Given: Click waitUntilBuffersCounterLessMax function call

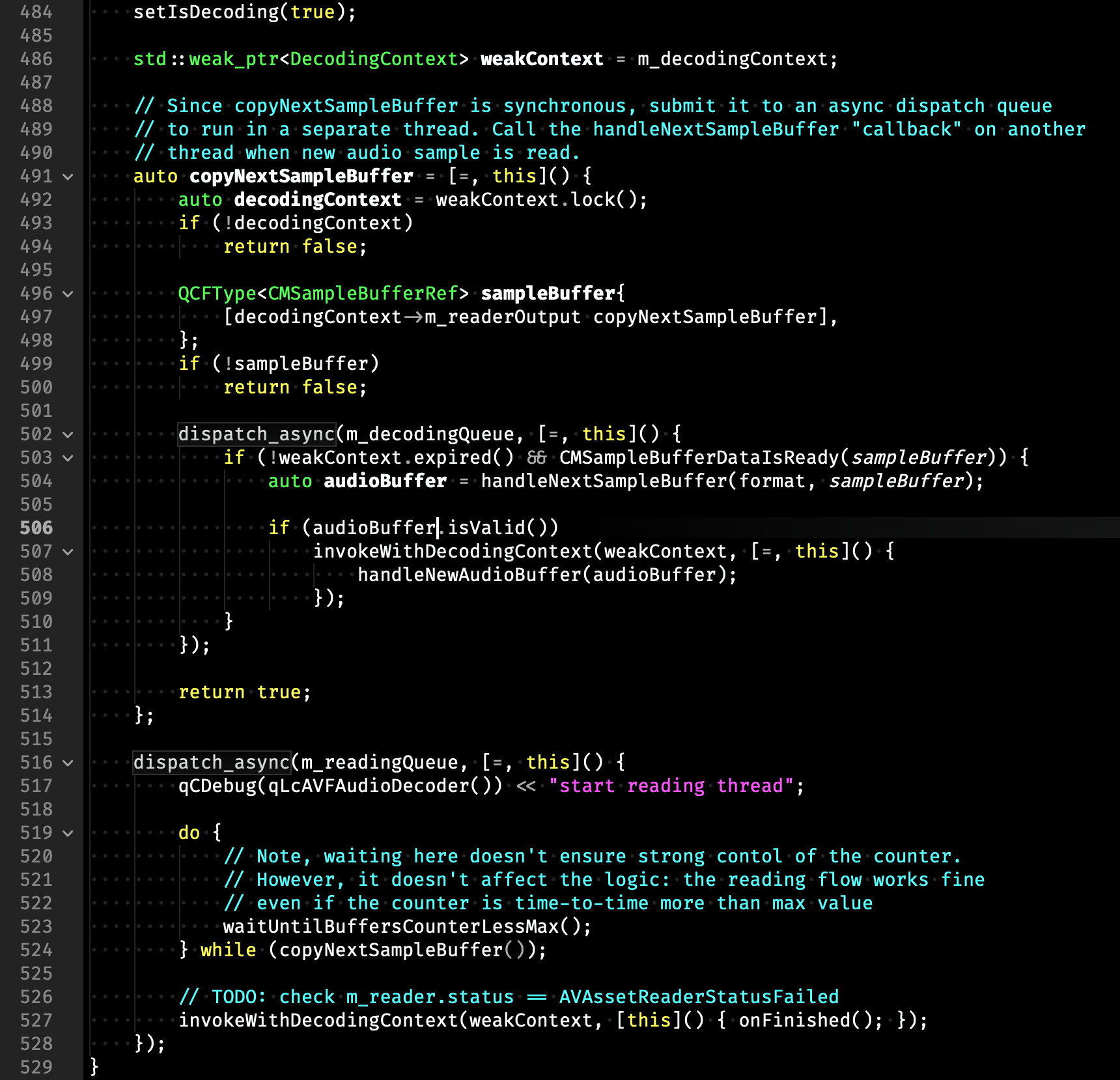Looking at the screenshot, I should coord(391,926).
